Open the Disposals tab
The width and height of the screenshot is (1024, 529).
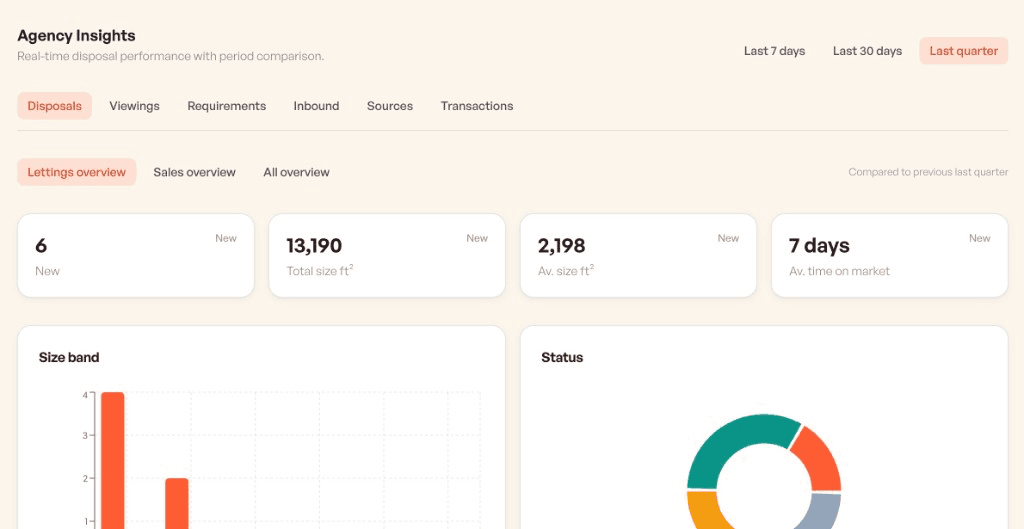point(54,106)
